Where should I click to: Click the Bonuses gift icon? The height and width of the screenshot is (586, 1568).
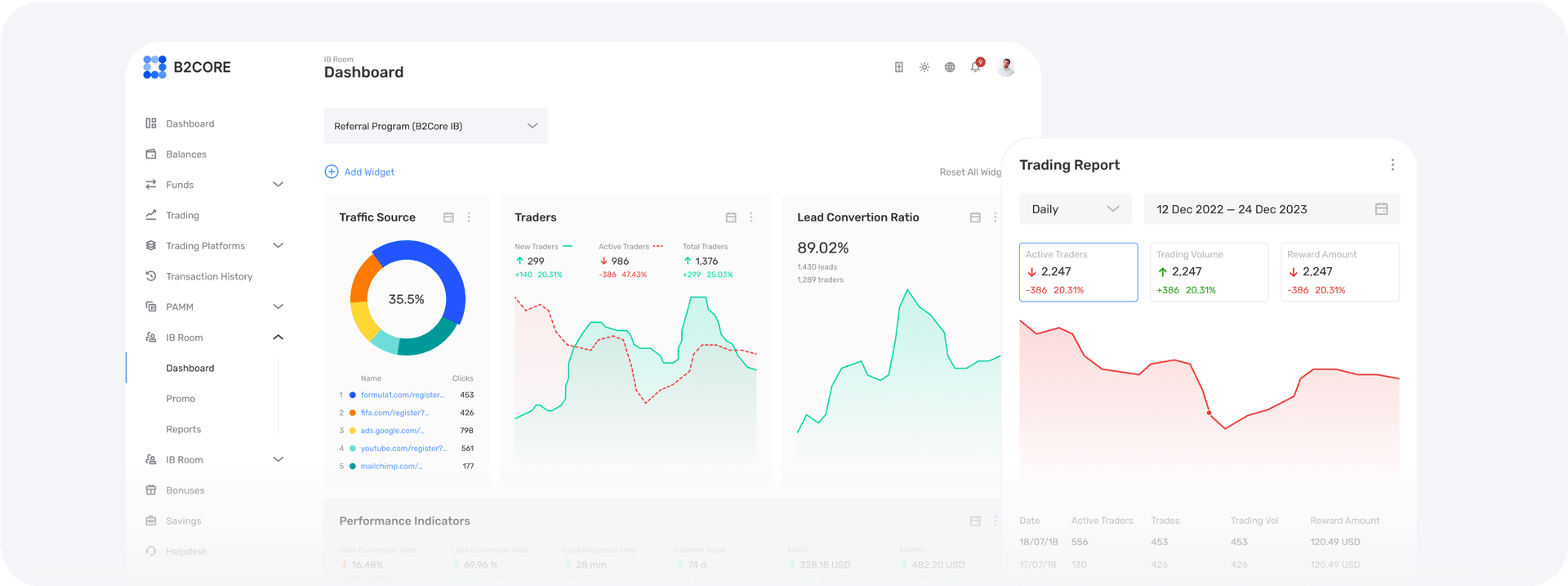tap(151, 490)
